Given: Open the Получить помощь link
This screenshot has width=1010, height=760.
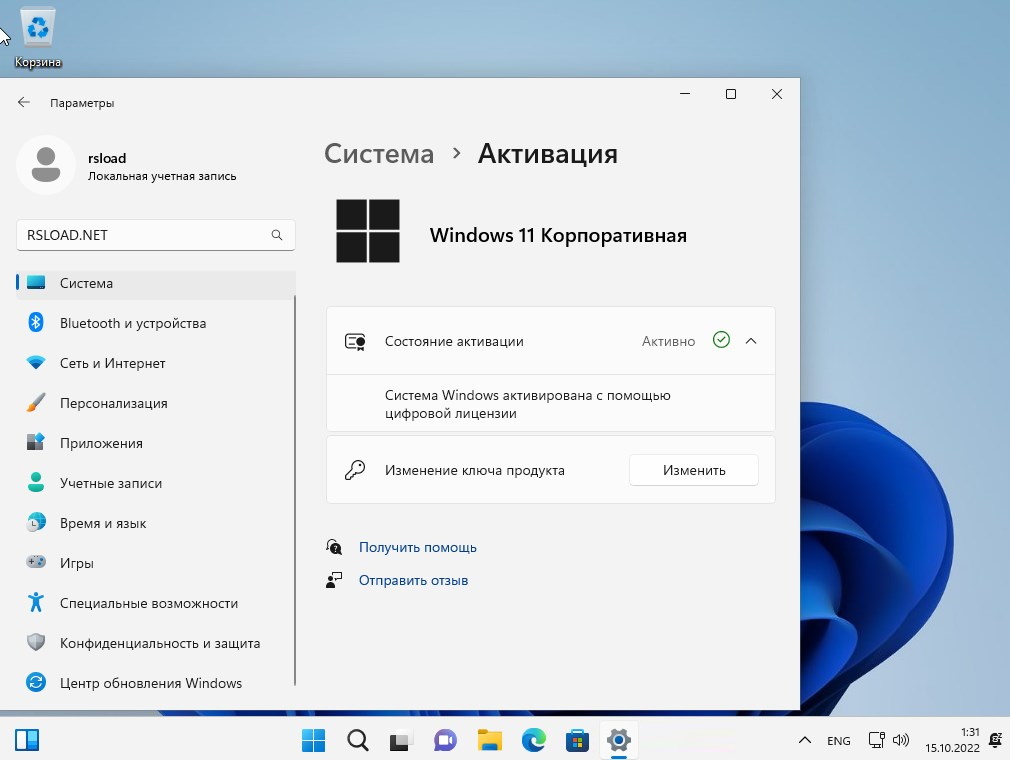Looking at the screenshot, I should (418, 547).
